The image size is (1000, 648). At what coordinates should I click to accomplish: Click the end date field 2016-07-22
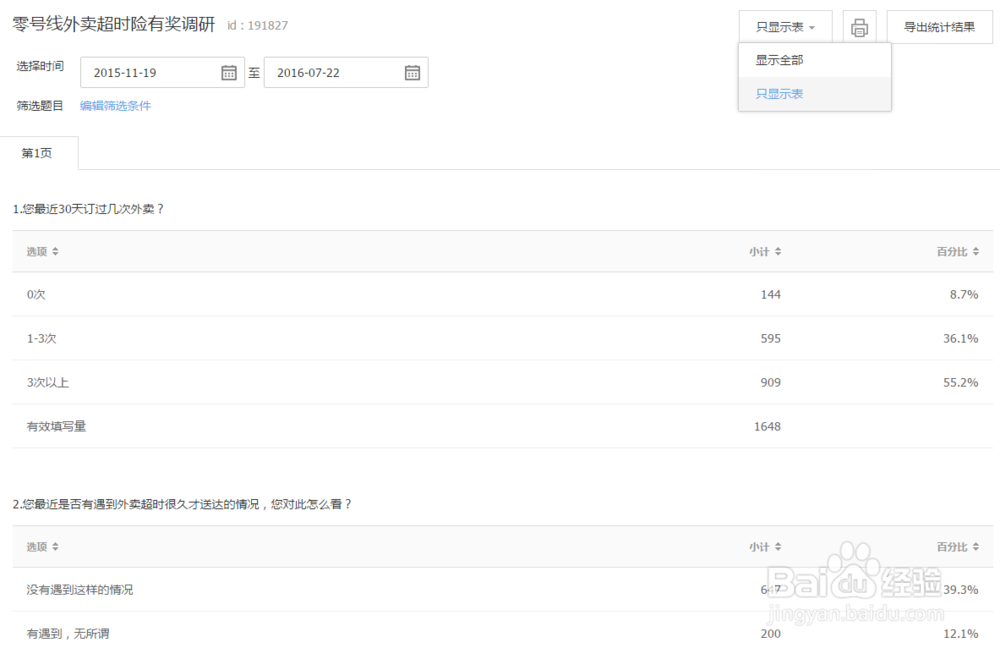pyautogui.click(x=346, y=73)
